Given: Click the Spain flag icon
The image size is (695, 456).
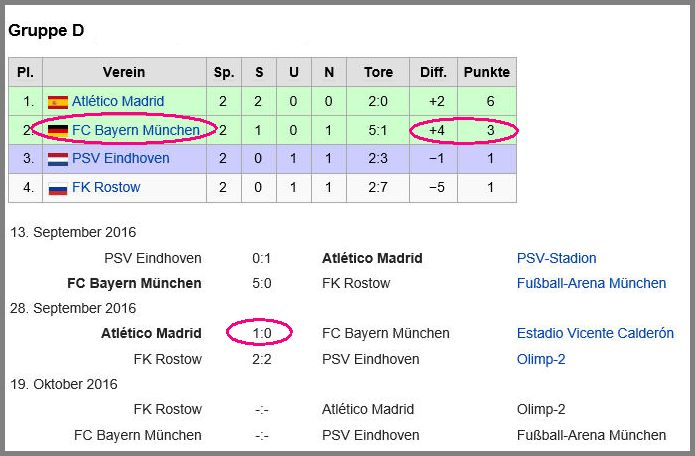Looking at the screenshot, I should [58, 102].
